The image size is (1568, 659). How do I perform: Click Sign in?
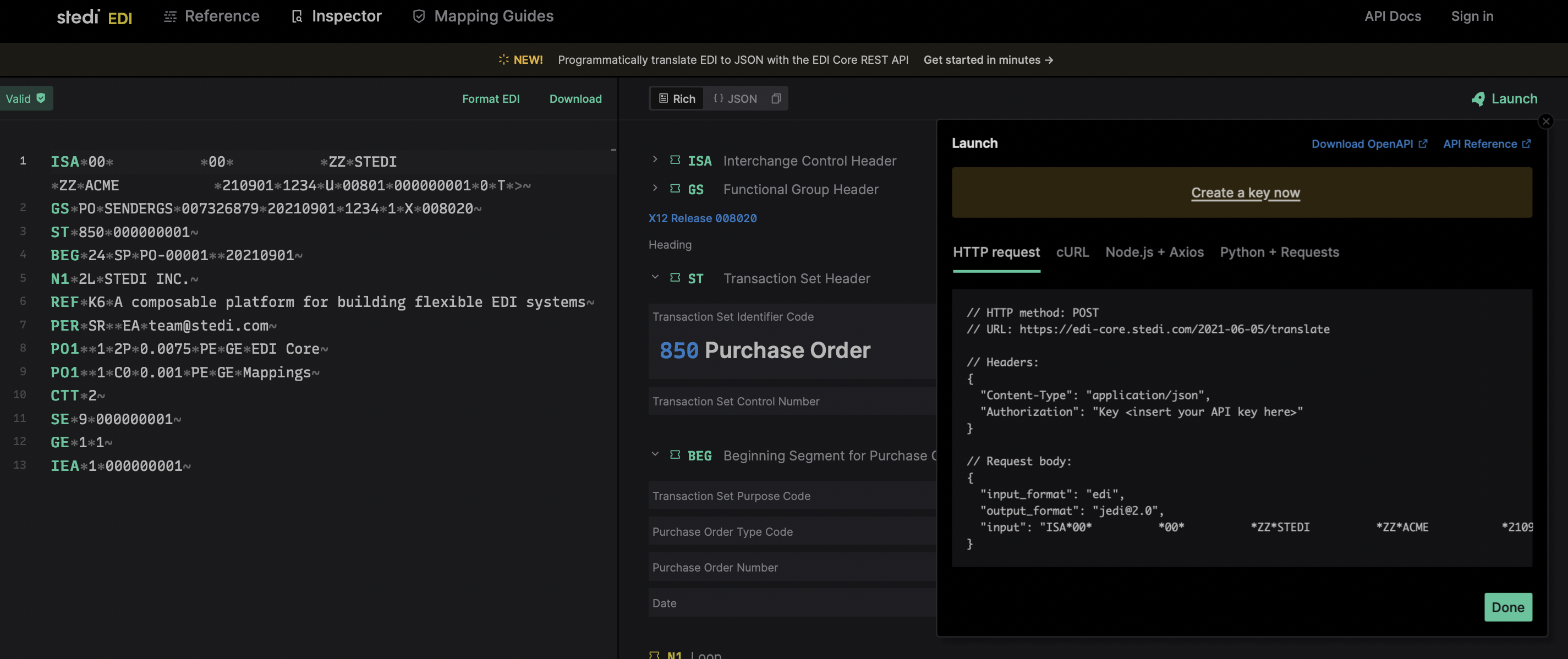click(1472, 17)
